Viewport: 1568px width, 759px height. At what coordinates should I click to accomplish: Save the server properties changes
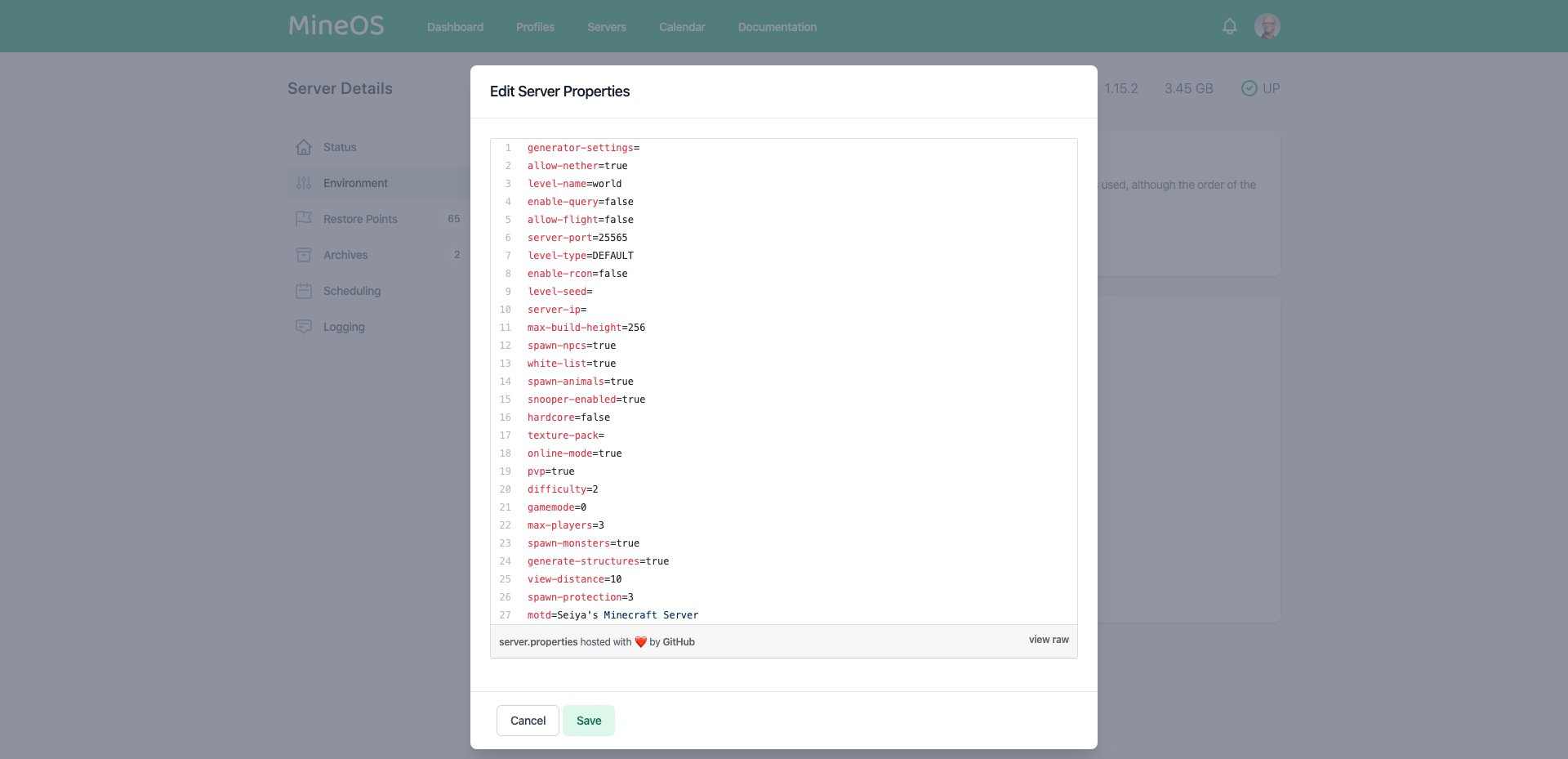coord(589,721)
